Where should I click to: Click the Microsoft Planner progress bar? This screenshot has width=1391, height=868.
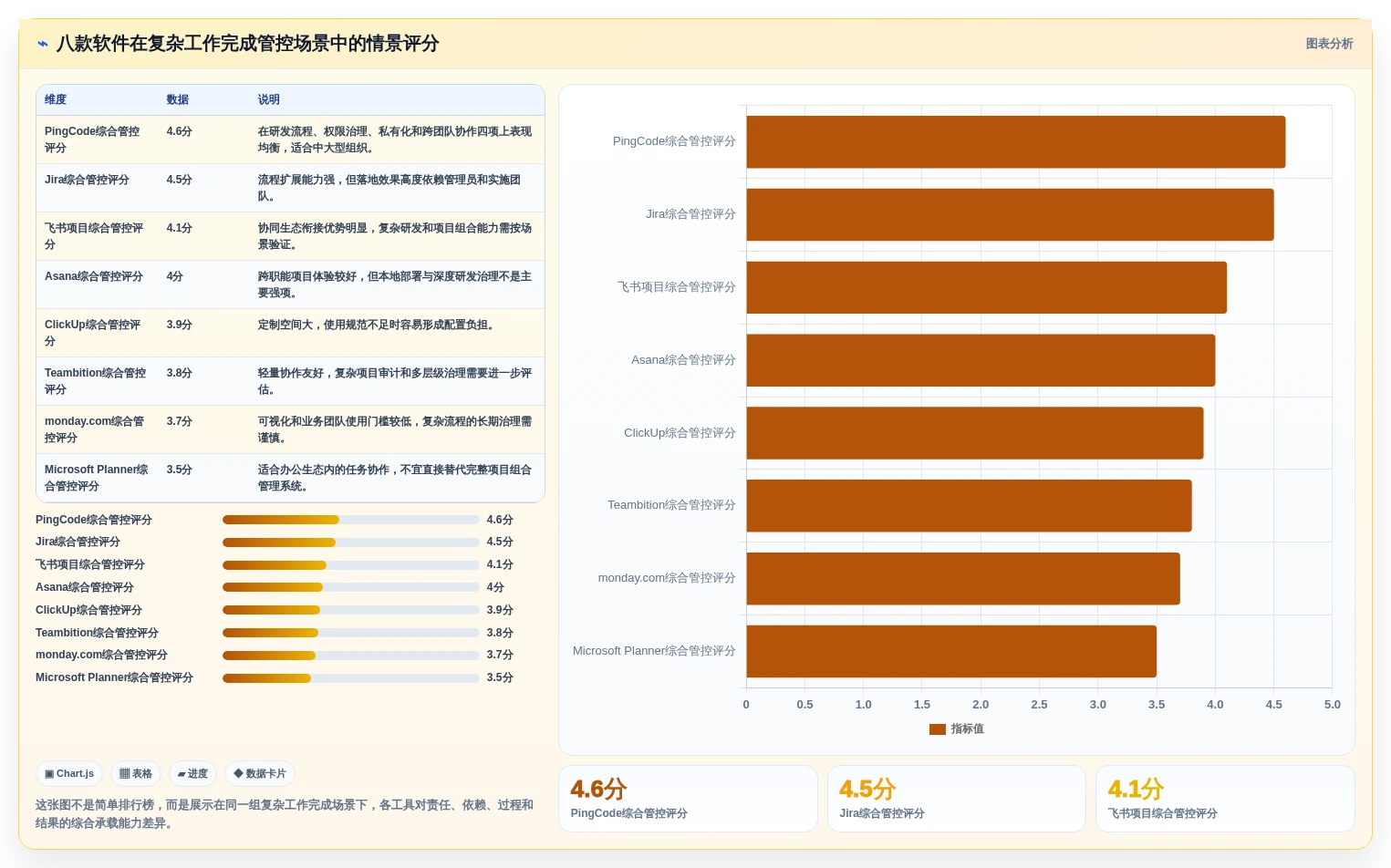(x=351, y=678)
